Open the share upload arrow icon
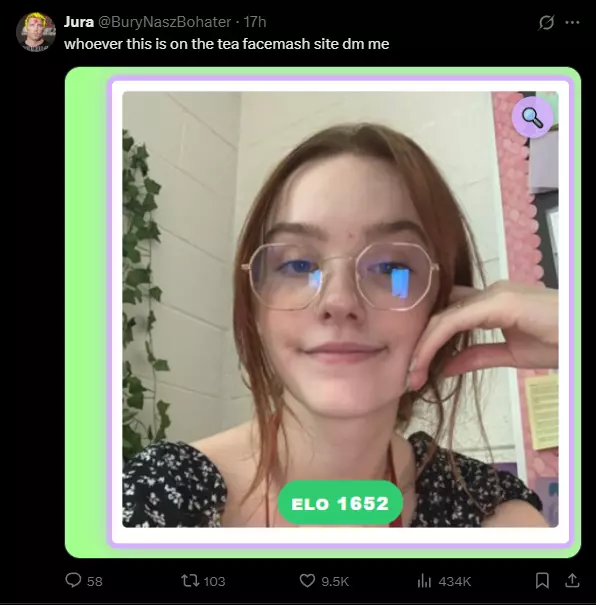The height and width of the screenshot is (605, 596). (x=572, y=580)
